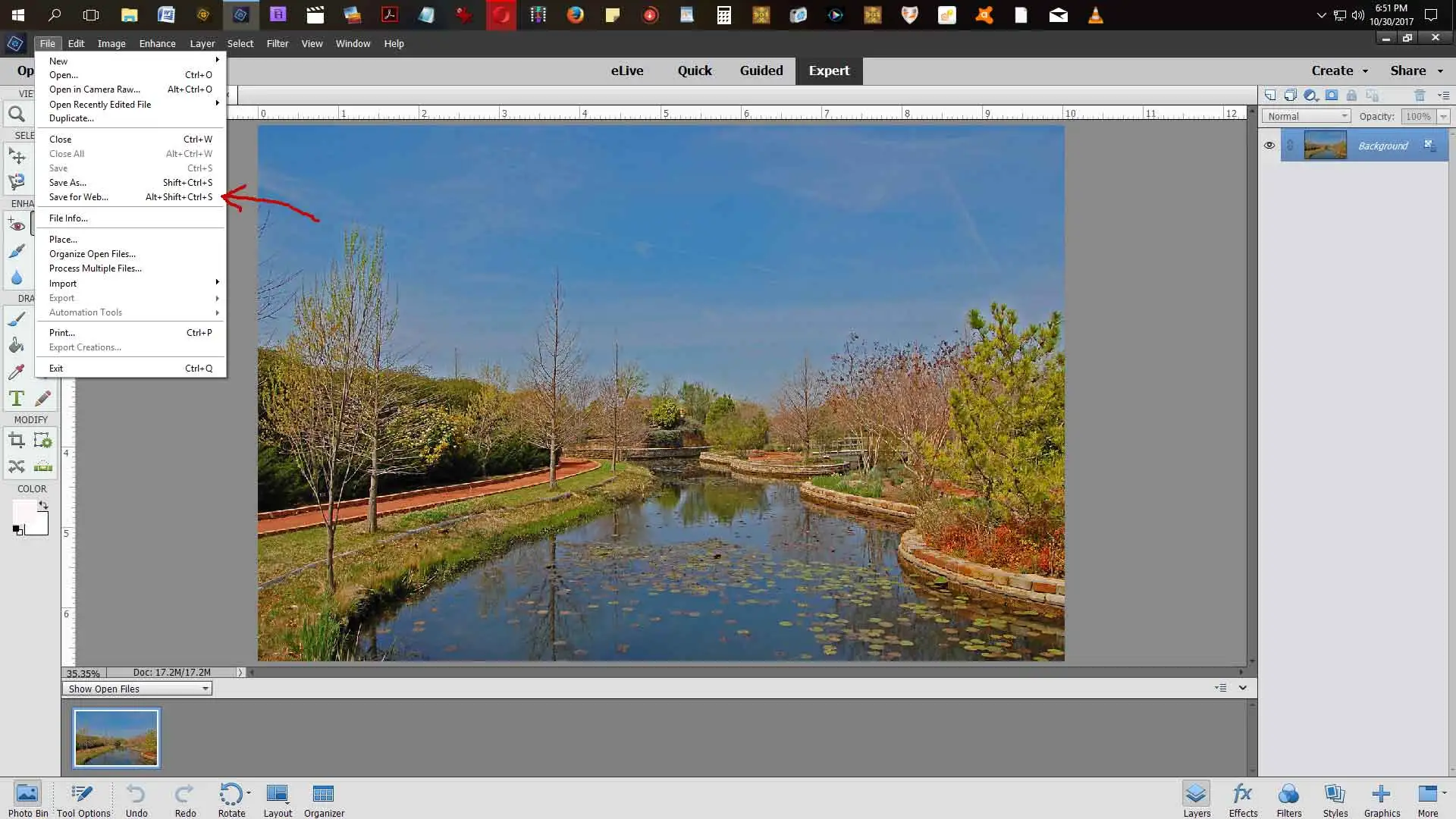Select the Straighten tool
The image size is (1456, 819).
[x=43, y=466]
